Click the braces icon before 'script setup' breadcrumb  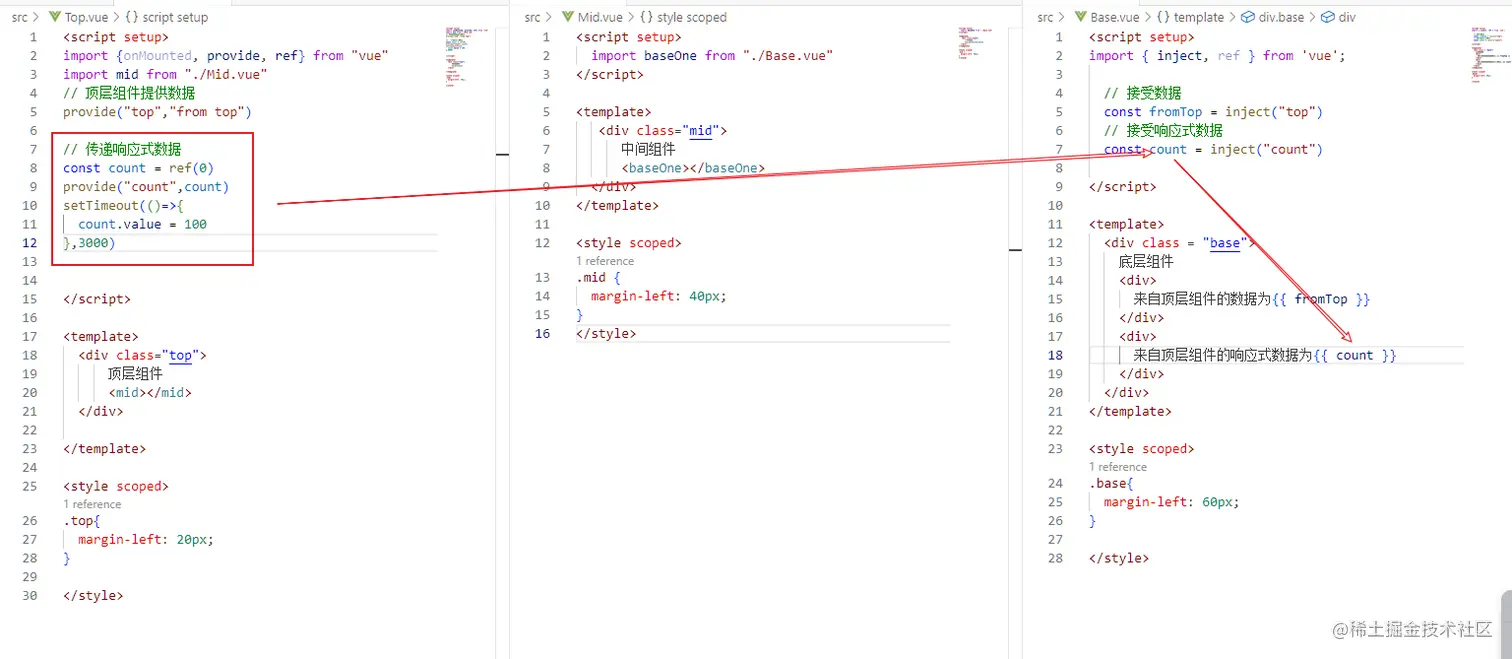click(132, 17)
